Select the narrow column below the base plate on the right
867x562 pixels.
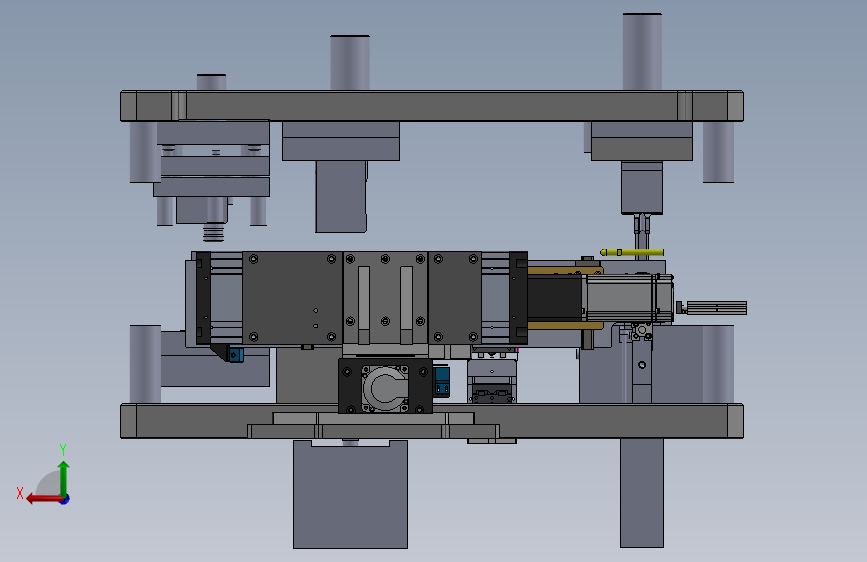click(x=641, y=493)
